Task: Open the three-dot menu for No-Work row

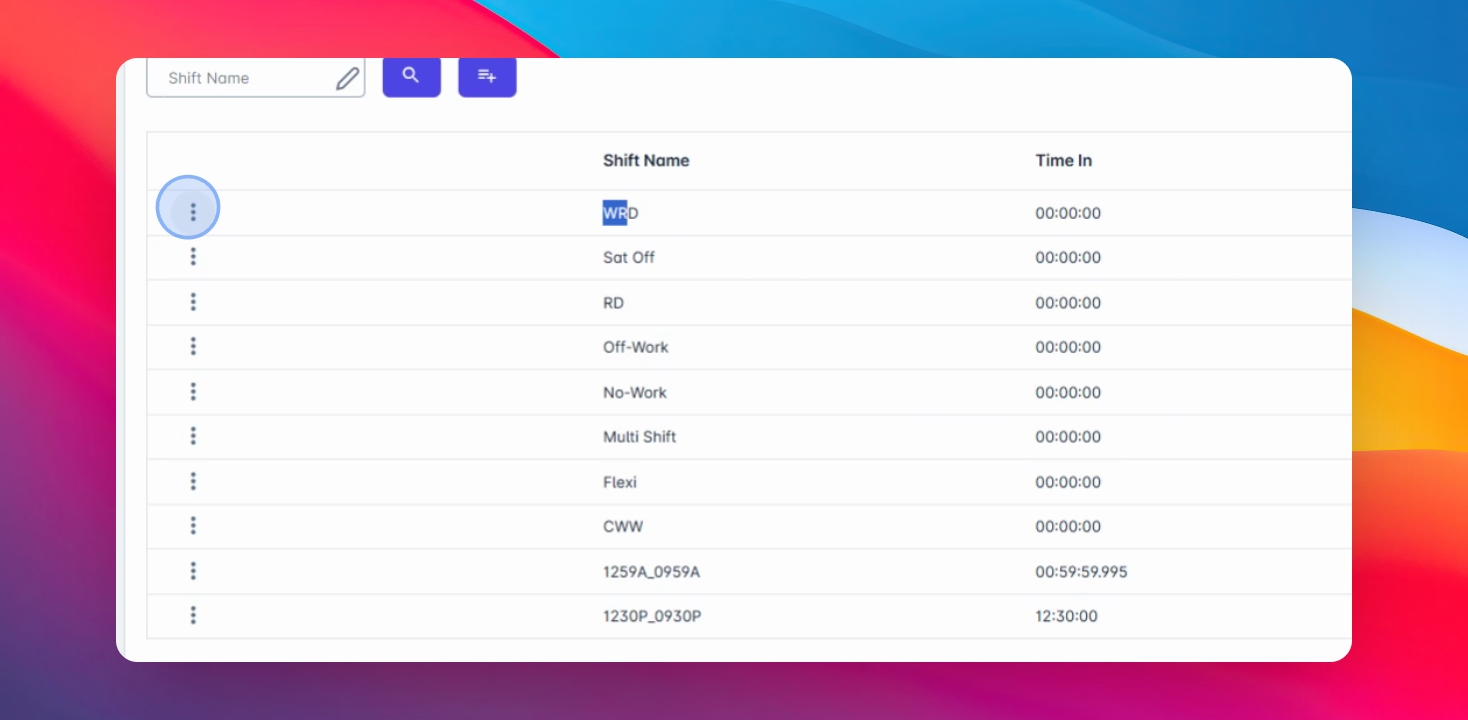Action: tap(193, 392)
